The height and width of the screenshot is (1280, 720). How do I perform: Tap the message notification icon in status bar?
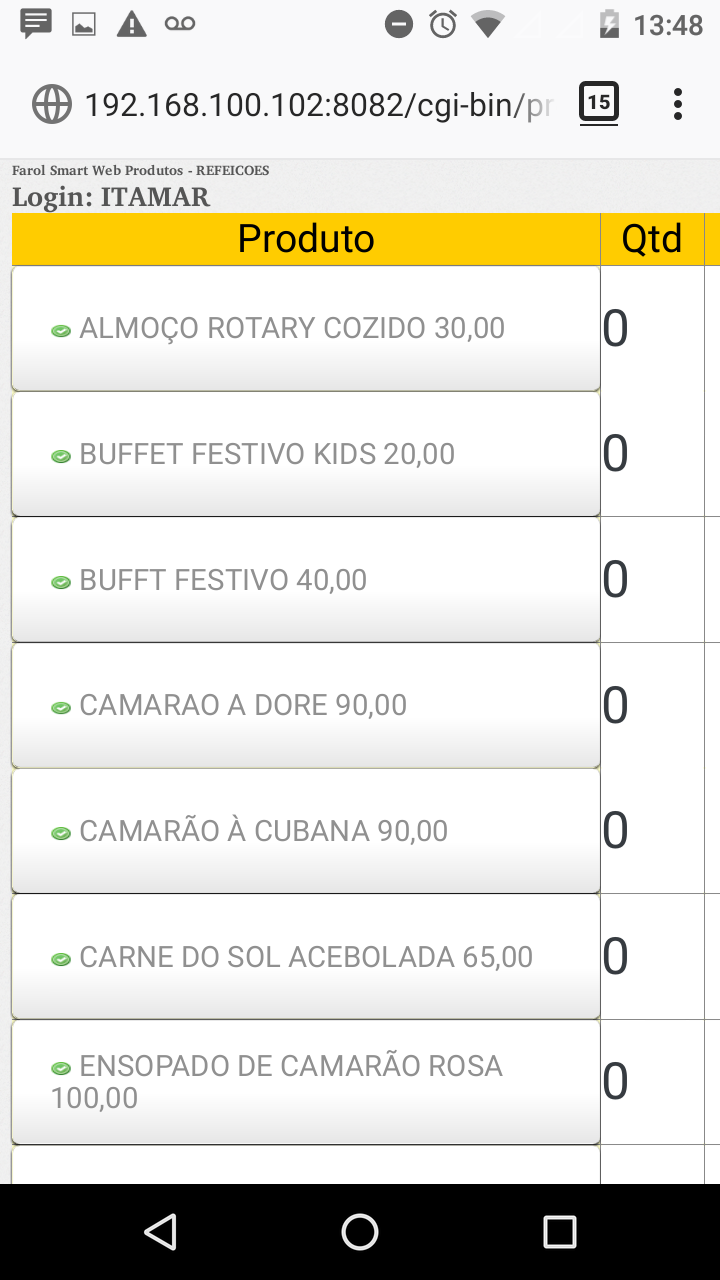click(37, 24)
